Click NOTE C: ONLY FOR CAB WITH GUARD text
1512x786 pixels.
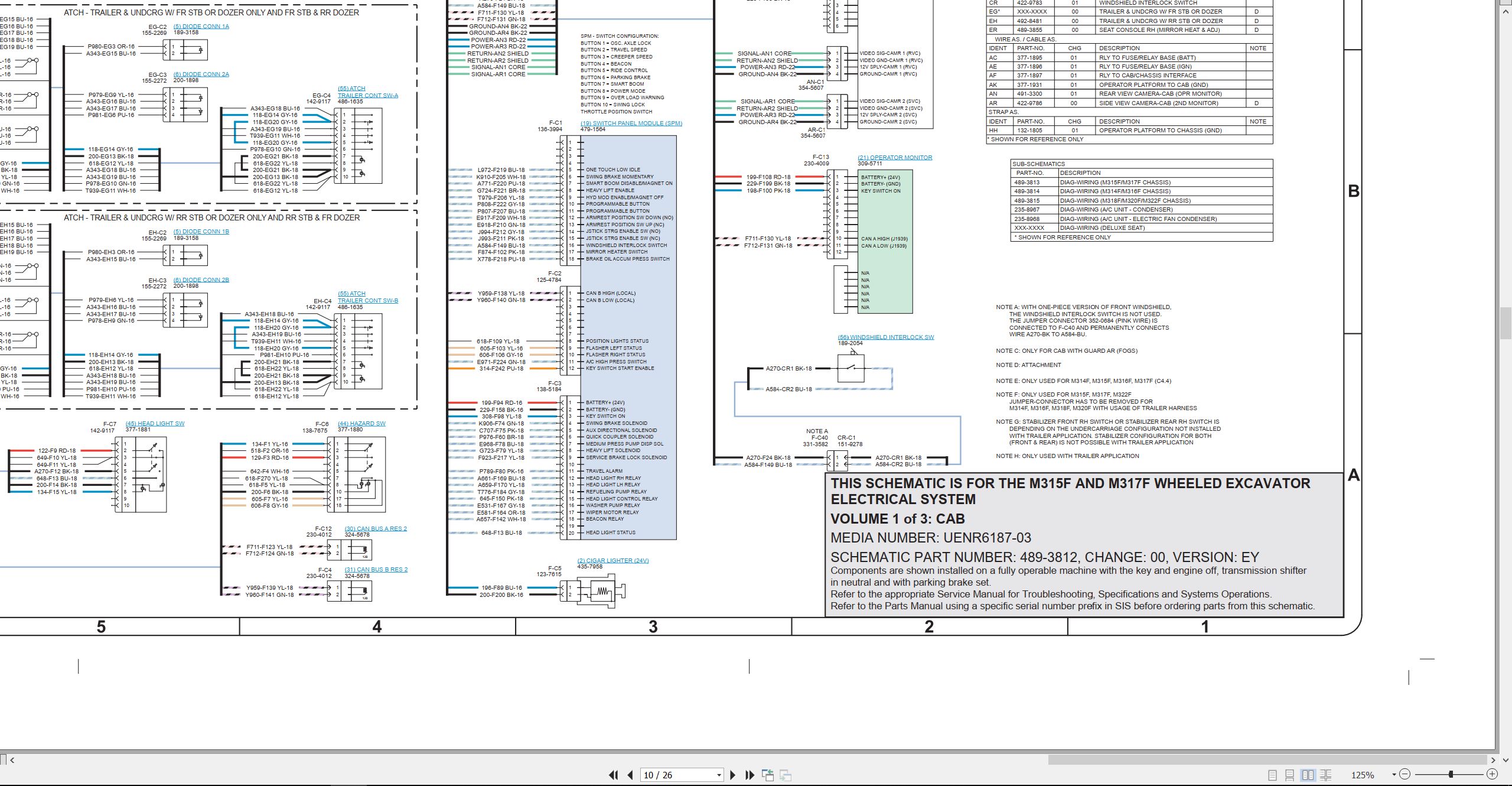[x=1066, y=351]
